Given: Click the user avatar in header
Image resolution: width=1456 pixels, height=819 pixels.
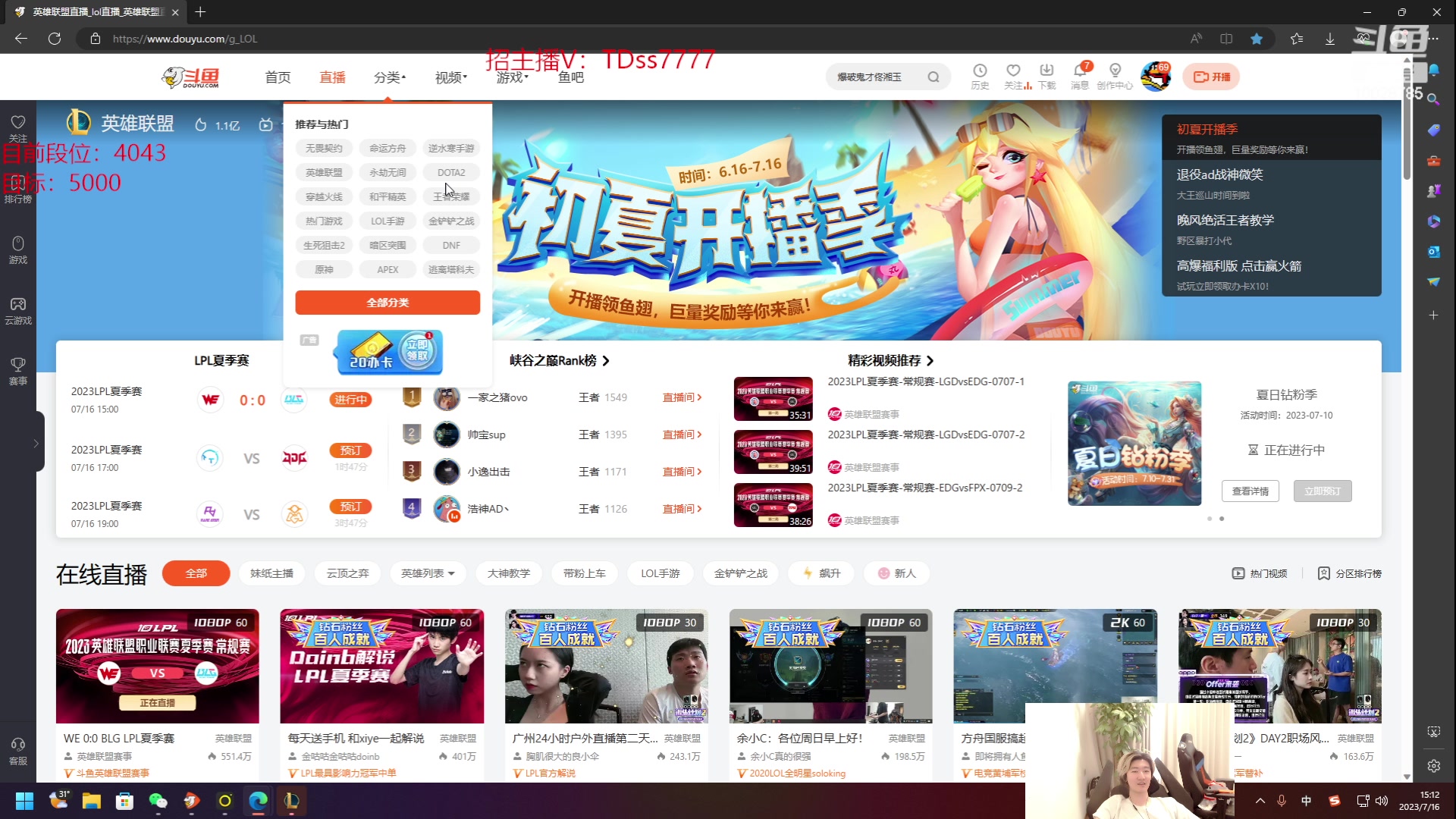Looking at the screenshot, I should point(1156,77).
